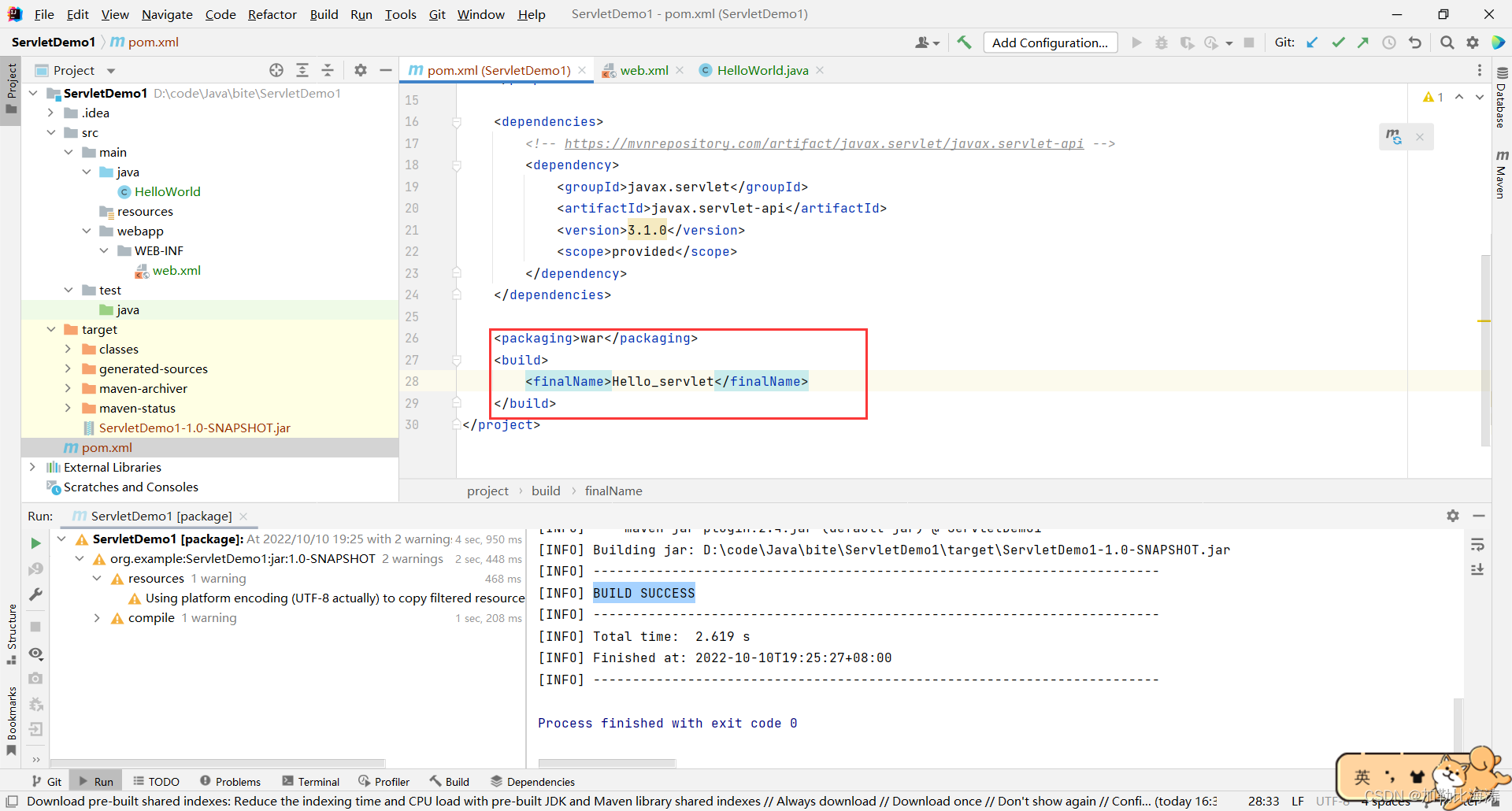Collapse the WEB-INF folder
1512x811 pixels.
point(105,250)
